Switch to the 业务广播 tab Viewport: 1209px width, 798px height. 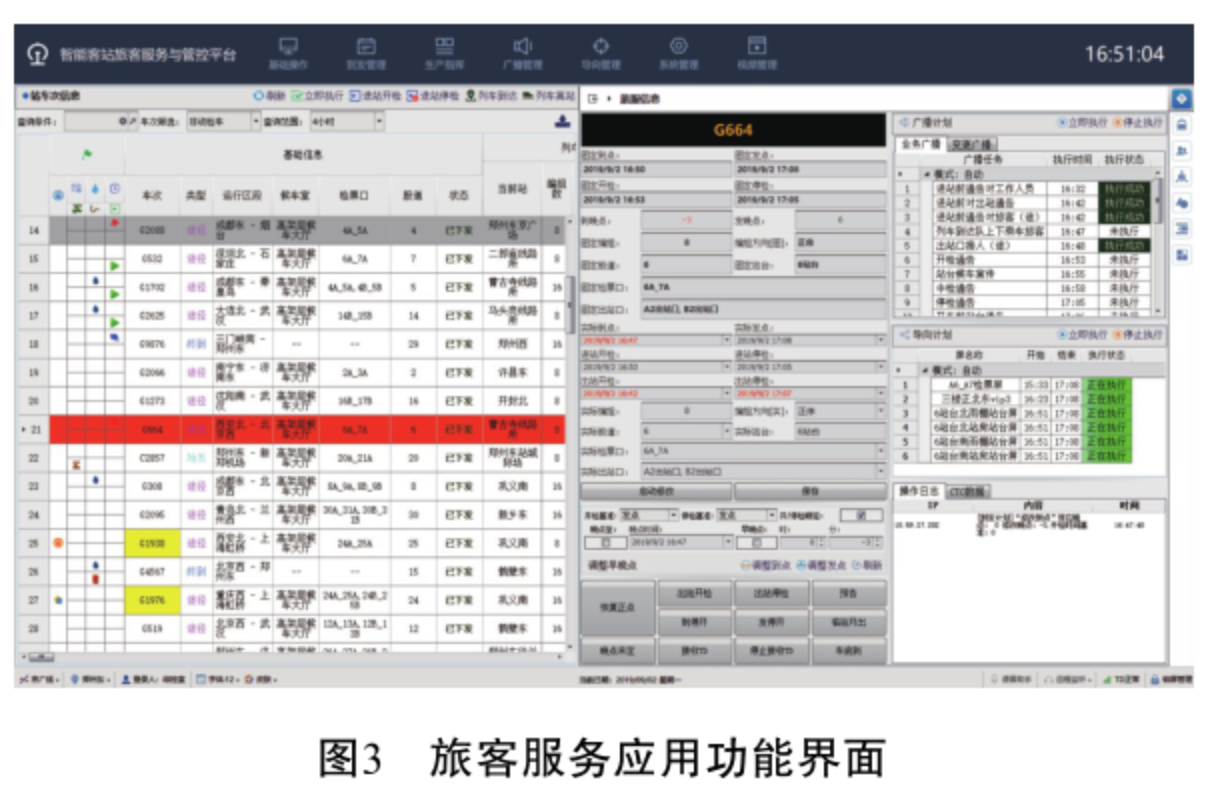[x=920, y=145]
